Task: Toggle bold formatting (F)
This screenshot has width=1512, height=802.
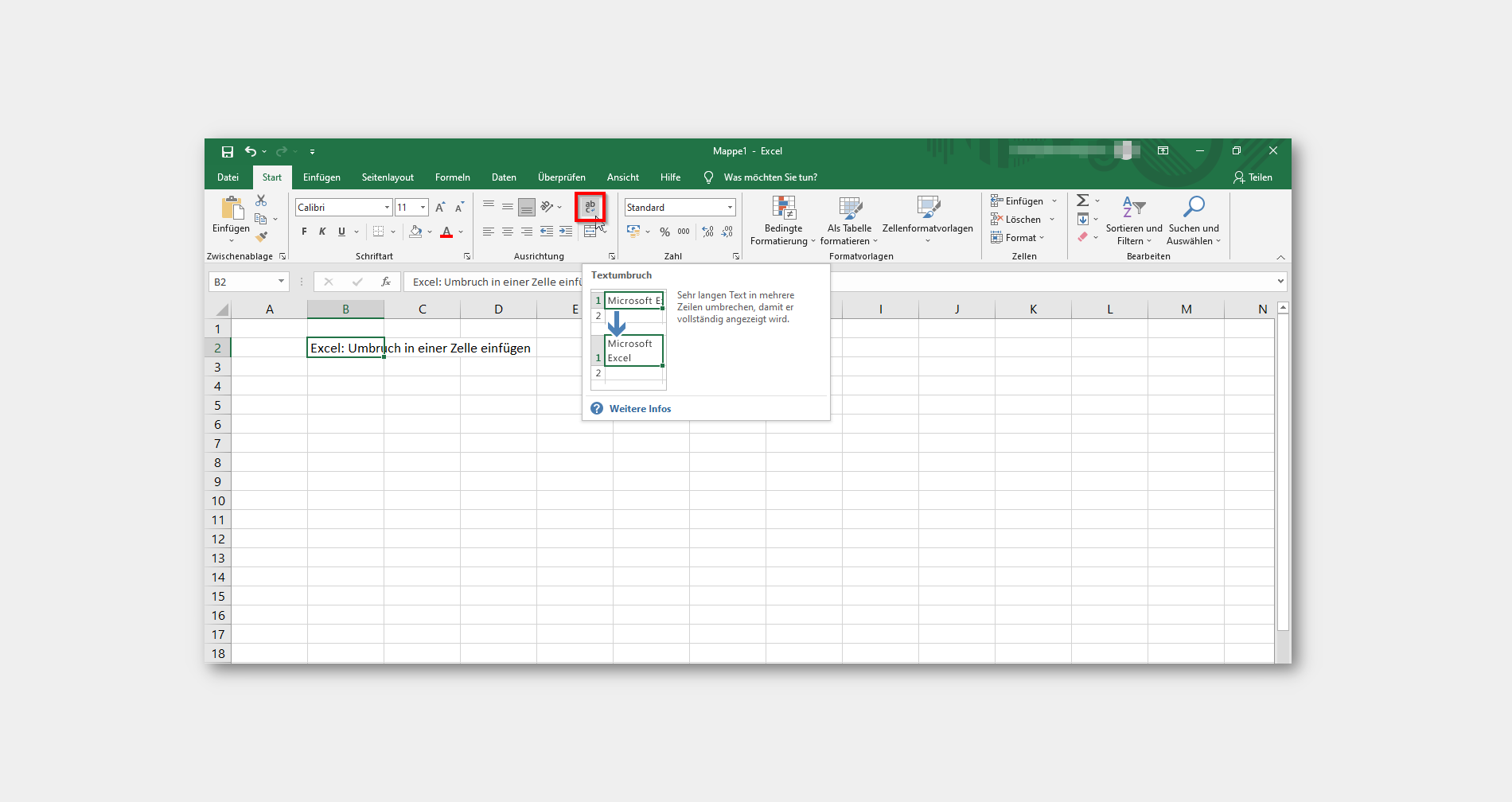Action: (304, 232)
